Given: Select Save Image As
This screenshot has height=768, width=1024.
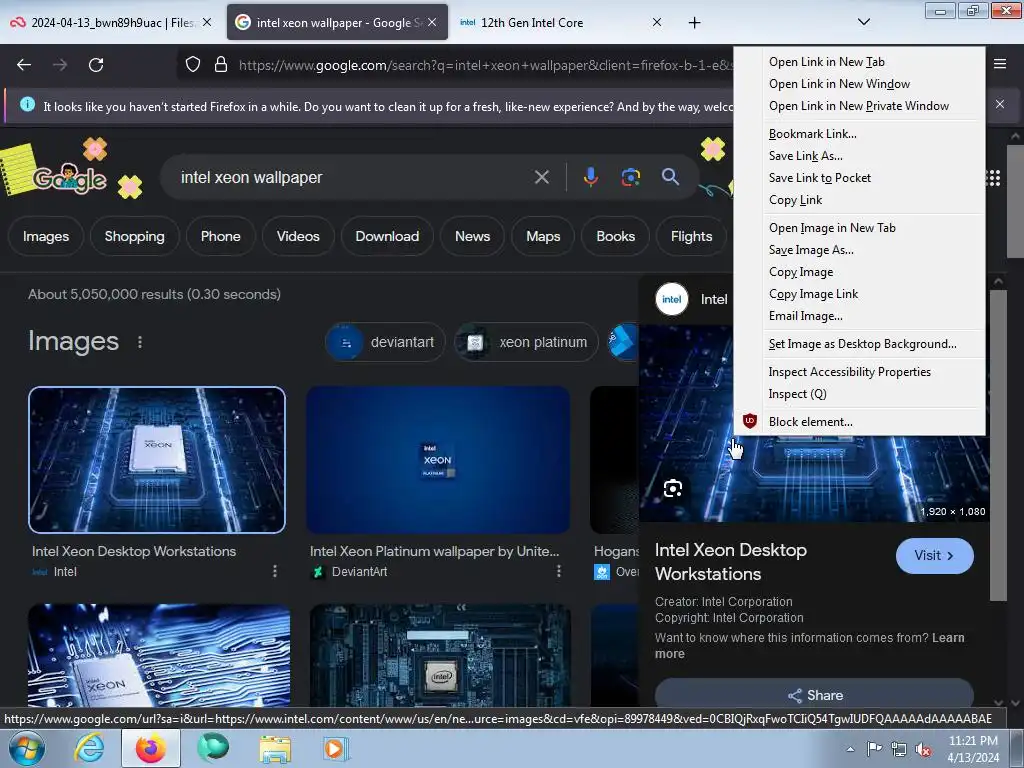Looking at the screenshot, I should [x=810, y=250].
